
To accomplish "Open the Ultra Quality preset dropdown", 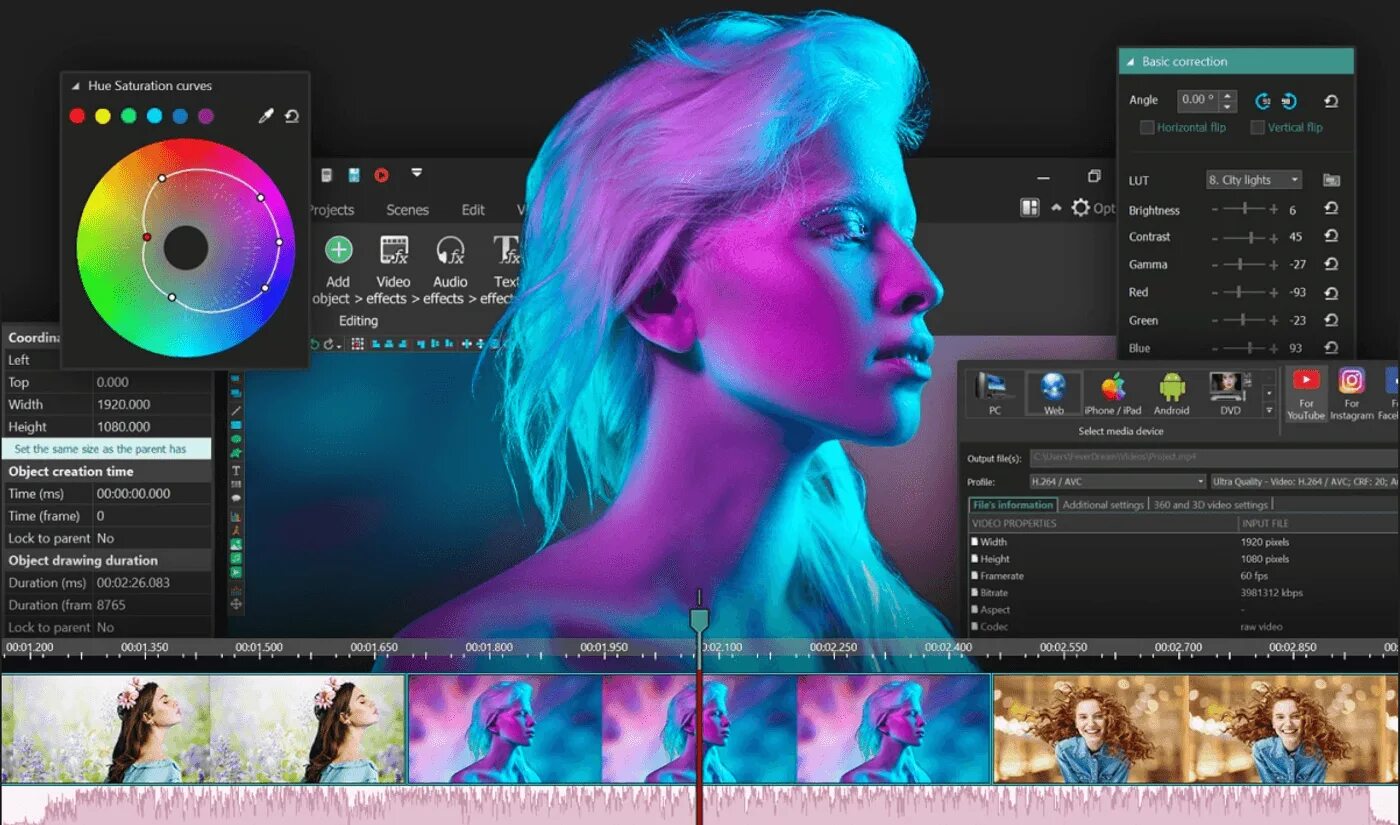I will pyautogui.click(x=1305, y=482).
